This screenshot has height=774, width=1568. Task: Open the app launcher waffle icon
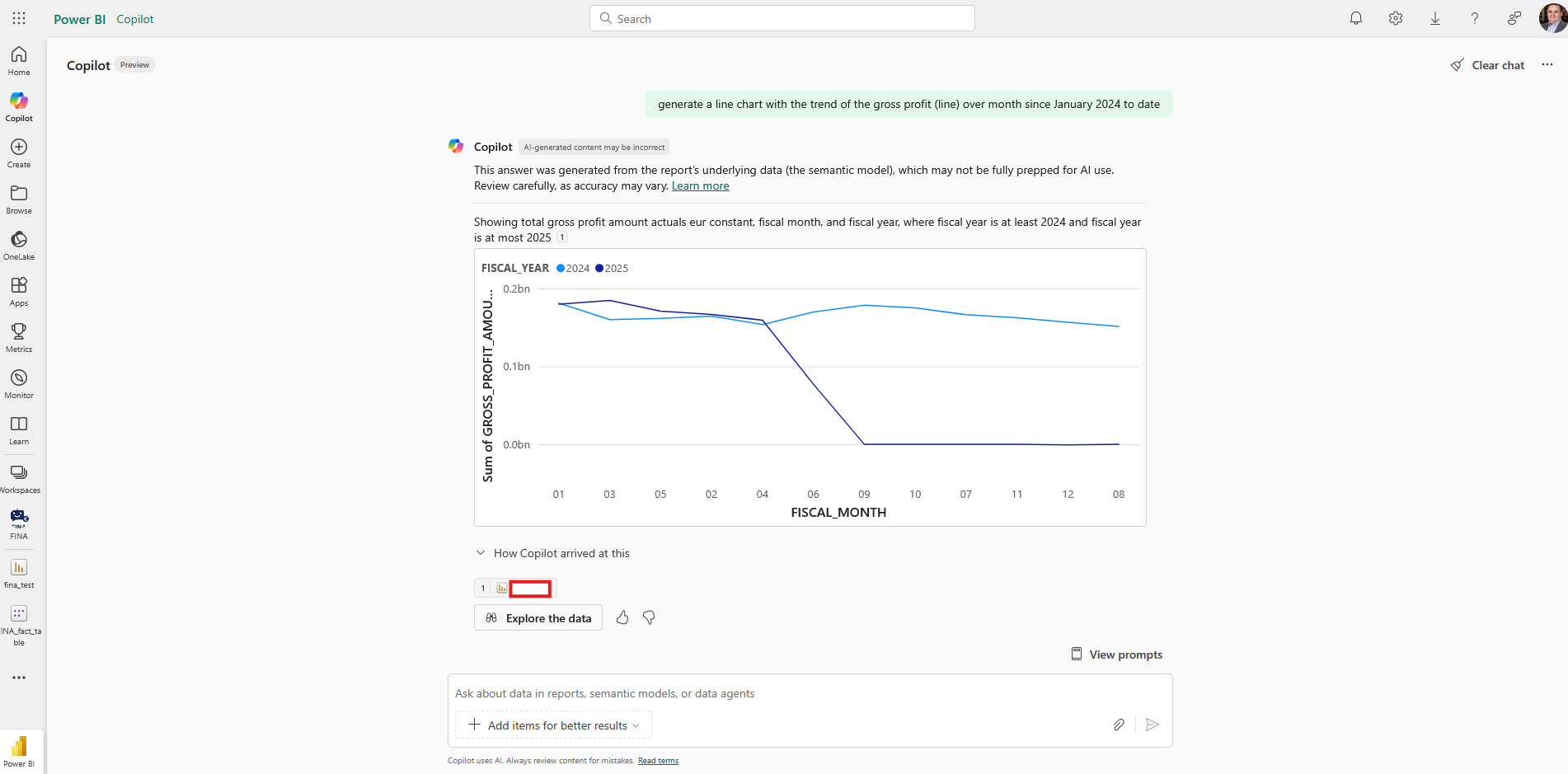(x=19, y=18)
